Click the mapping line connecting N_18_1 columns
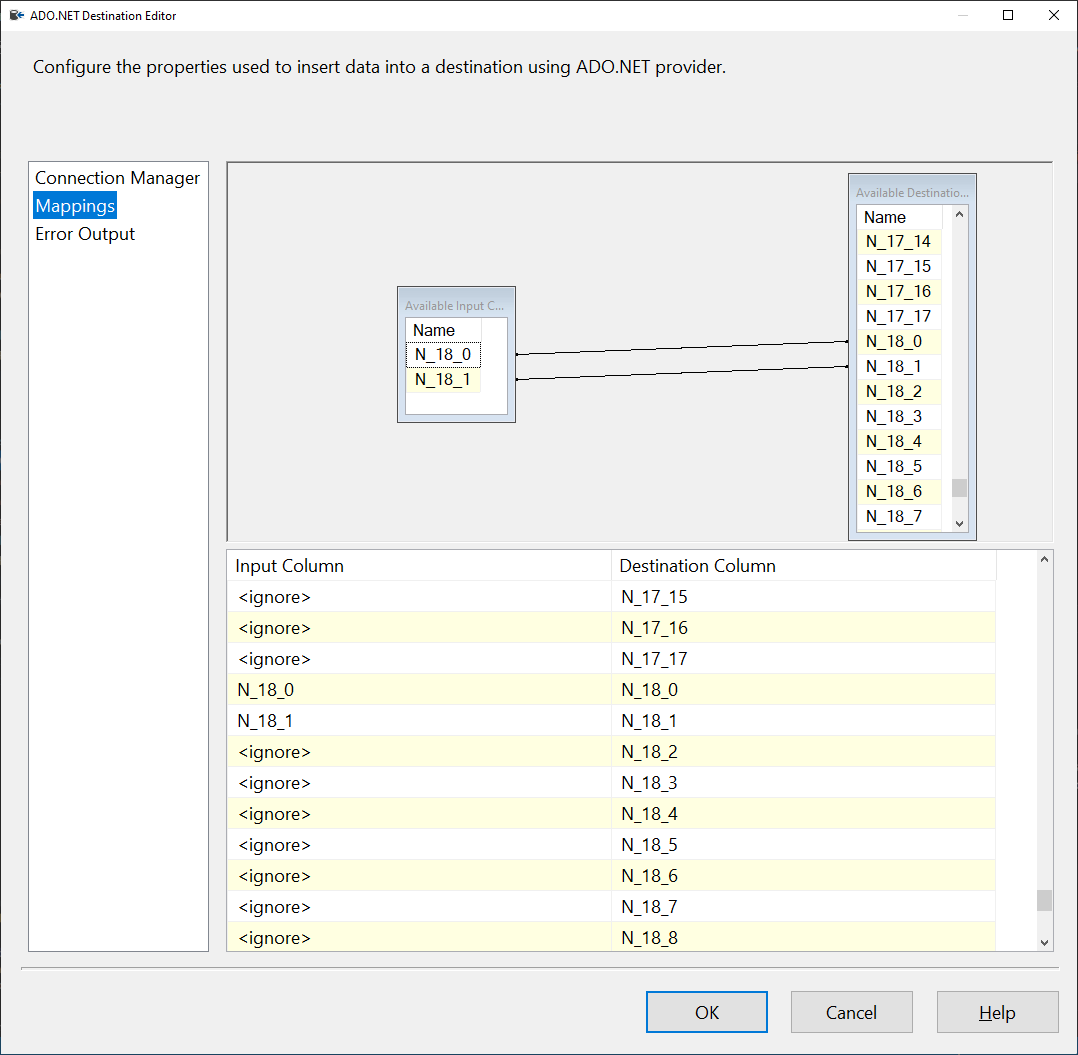 (x=681, y=373)
